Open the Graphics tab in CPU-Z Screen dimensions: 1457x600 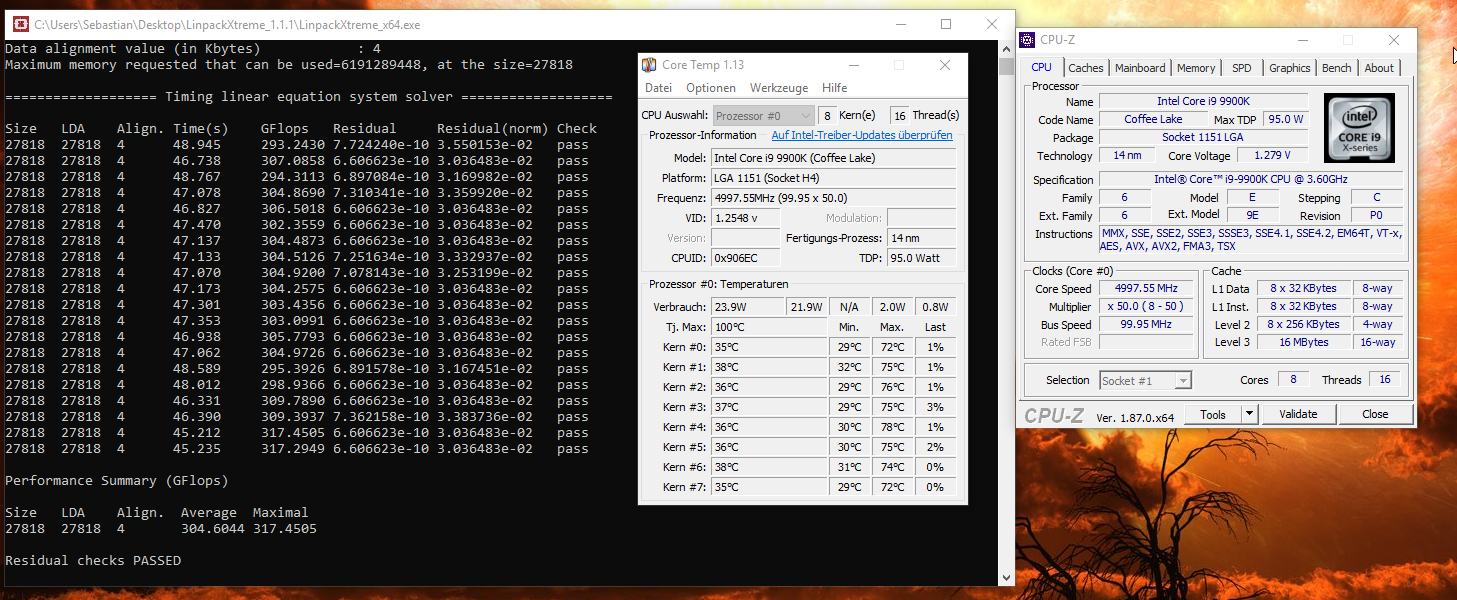(1289, 68)
